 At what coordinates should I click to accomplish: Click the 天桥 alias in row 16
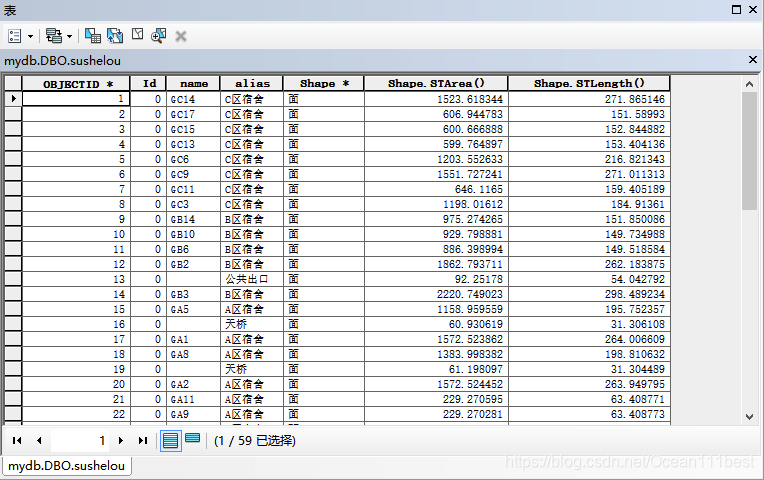tap(251, 325)
